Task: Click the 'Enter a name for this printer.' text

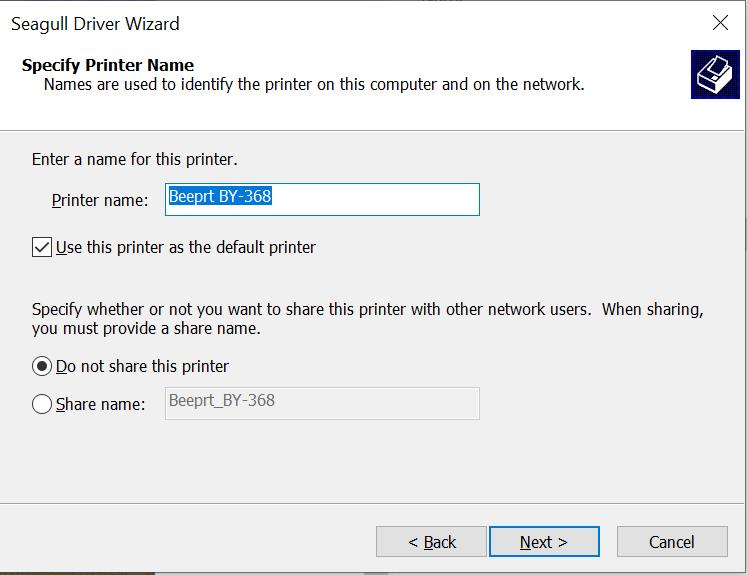Action: [x=134, y=159]
